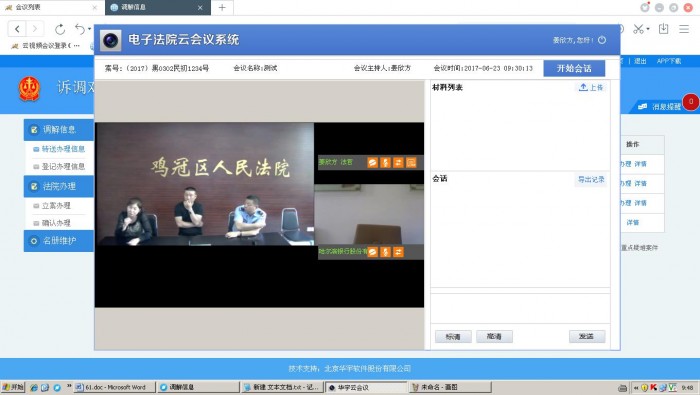The height and width of the screenshot is (395, 700).
Task: Expand the 调解信息 sidebar section
Action: 59,129
